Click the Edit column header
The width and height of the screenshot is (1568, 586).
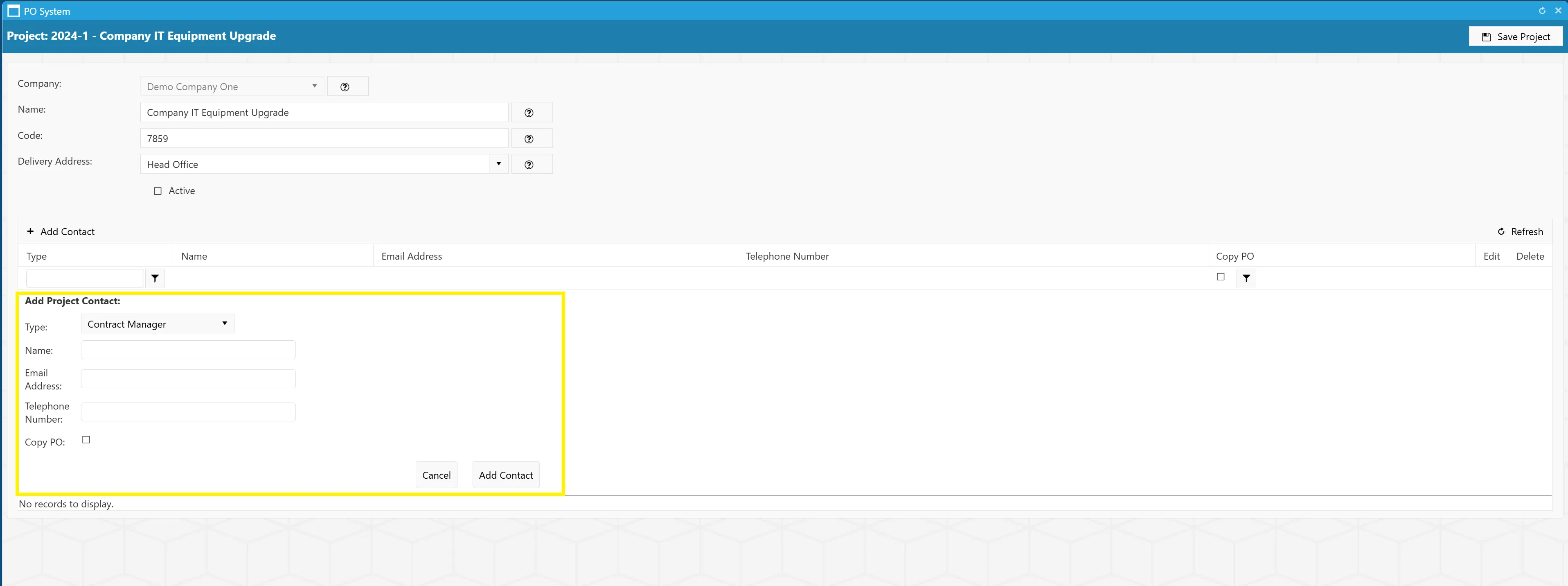[x=1491, y=256]
